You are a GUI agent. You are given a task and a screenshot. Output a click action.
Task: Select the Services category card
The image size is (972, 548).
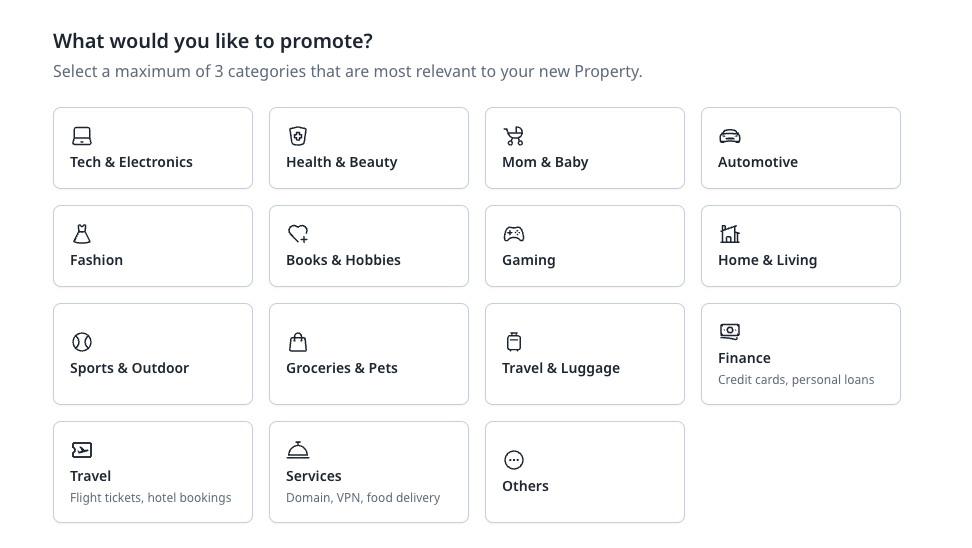point(369,472)
